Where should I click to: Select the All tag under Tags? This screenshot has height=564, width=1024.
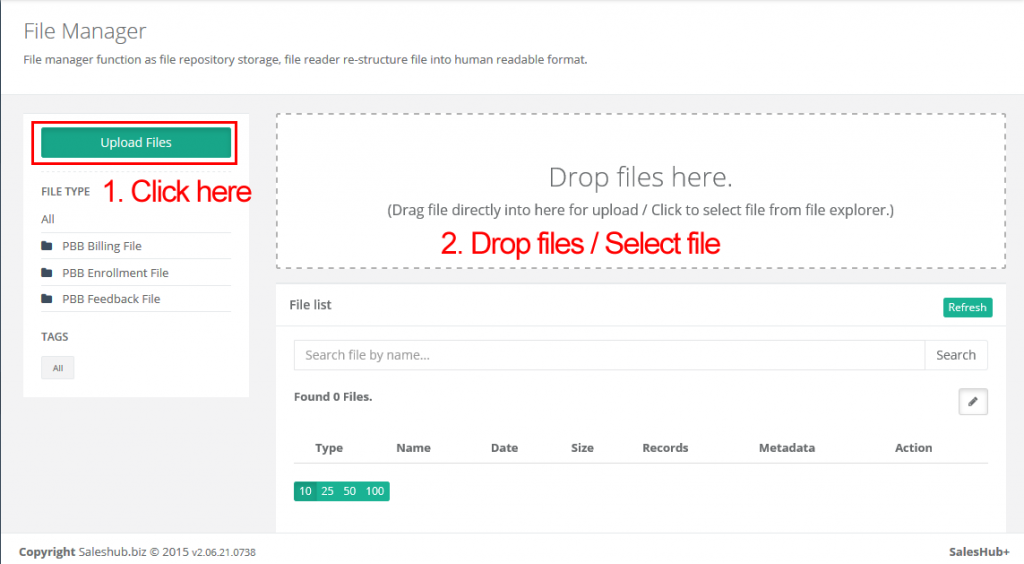58,368
